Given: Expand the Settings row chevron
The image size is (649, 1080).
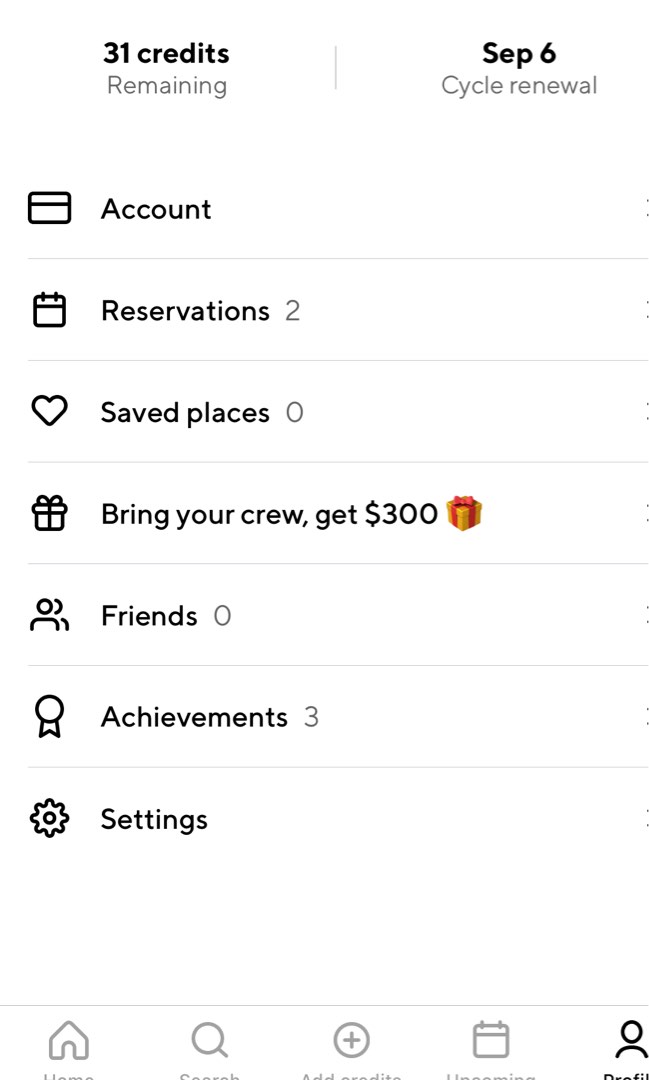Looking at the screenshot, I should [645, 818].
